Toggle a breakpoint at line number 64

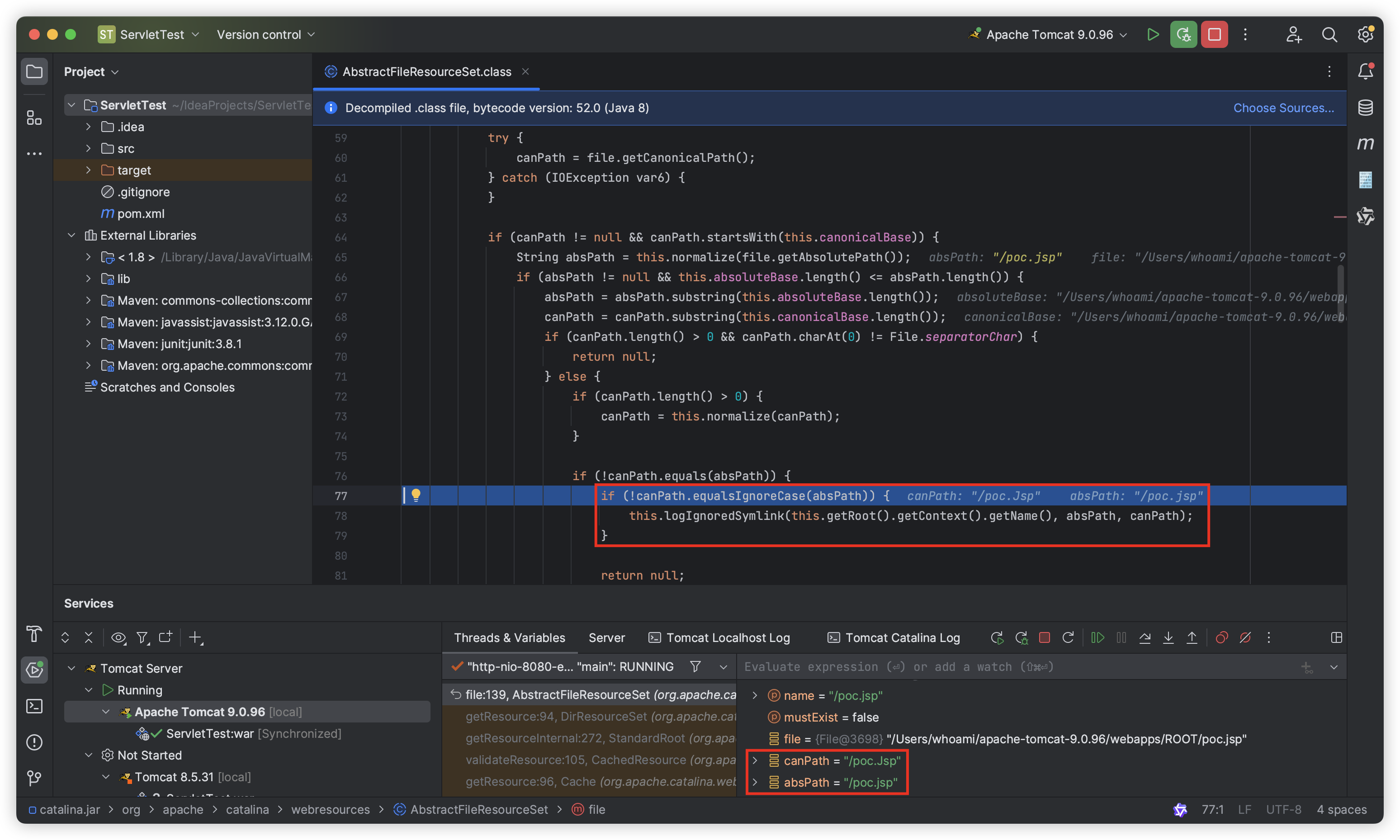pyautogui.click(x=341, y=237)
